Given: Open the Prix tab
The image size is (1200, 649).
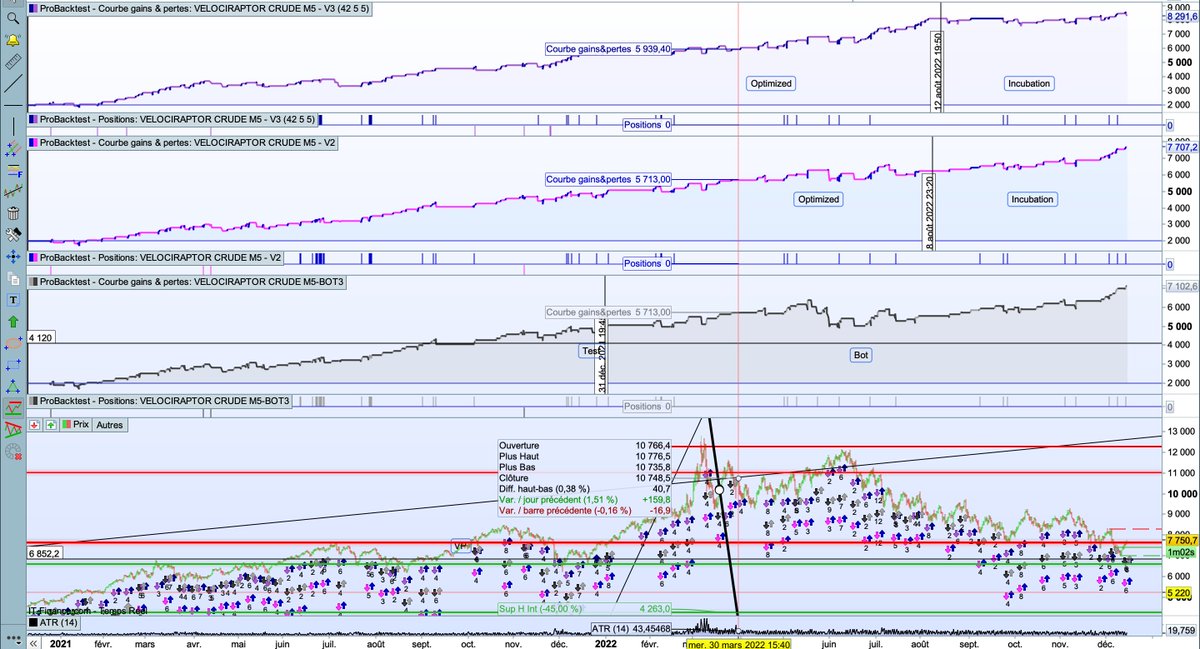Looking at the screenshot, I should coord(75,424).
